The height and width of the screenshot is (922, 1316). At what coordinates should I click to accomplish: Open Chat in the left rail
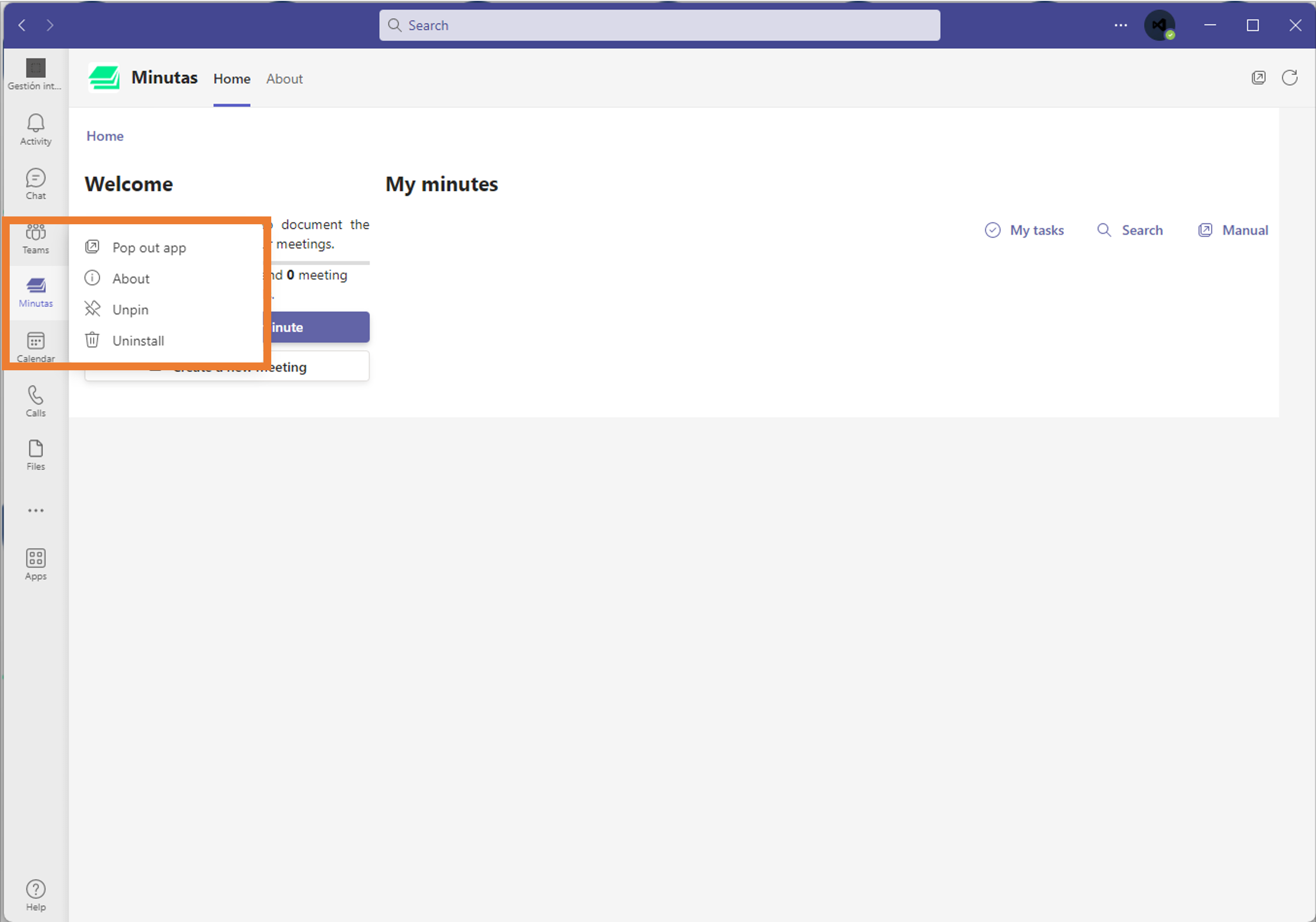pos(35,184)
